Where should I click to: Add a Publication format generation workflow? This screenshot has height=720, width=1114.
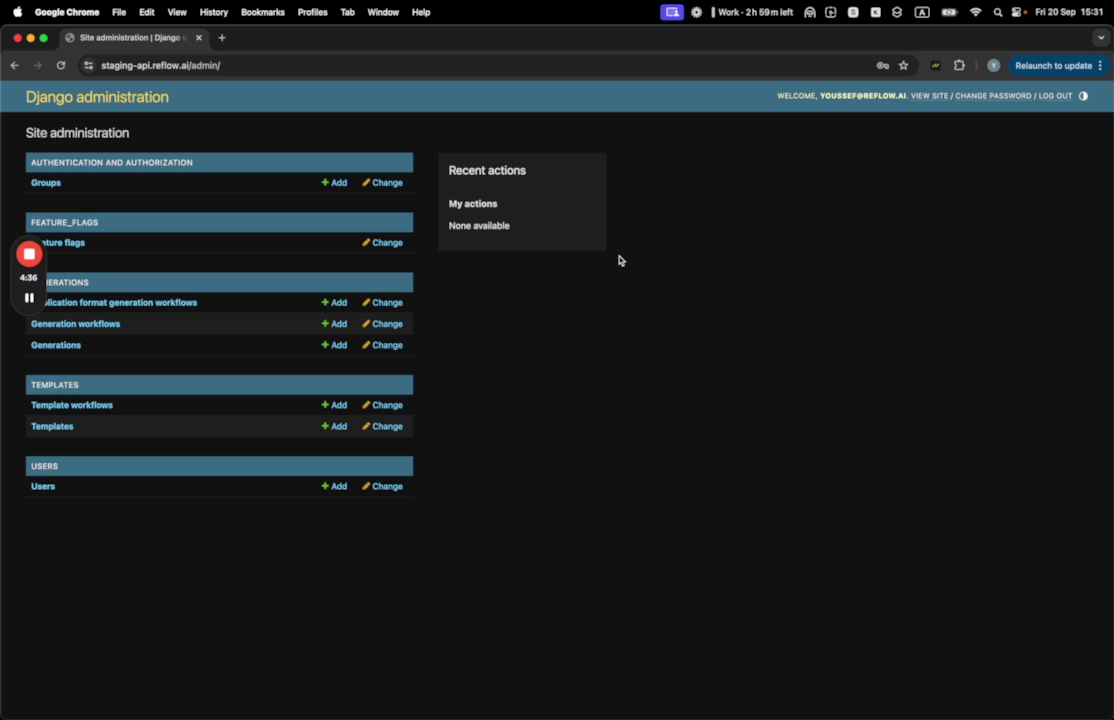(x=334, y=303)
